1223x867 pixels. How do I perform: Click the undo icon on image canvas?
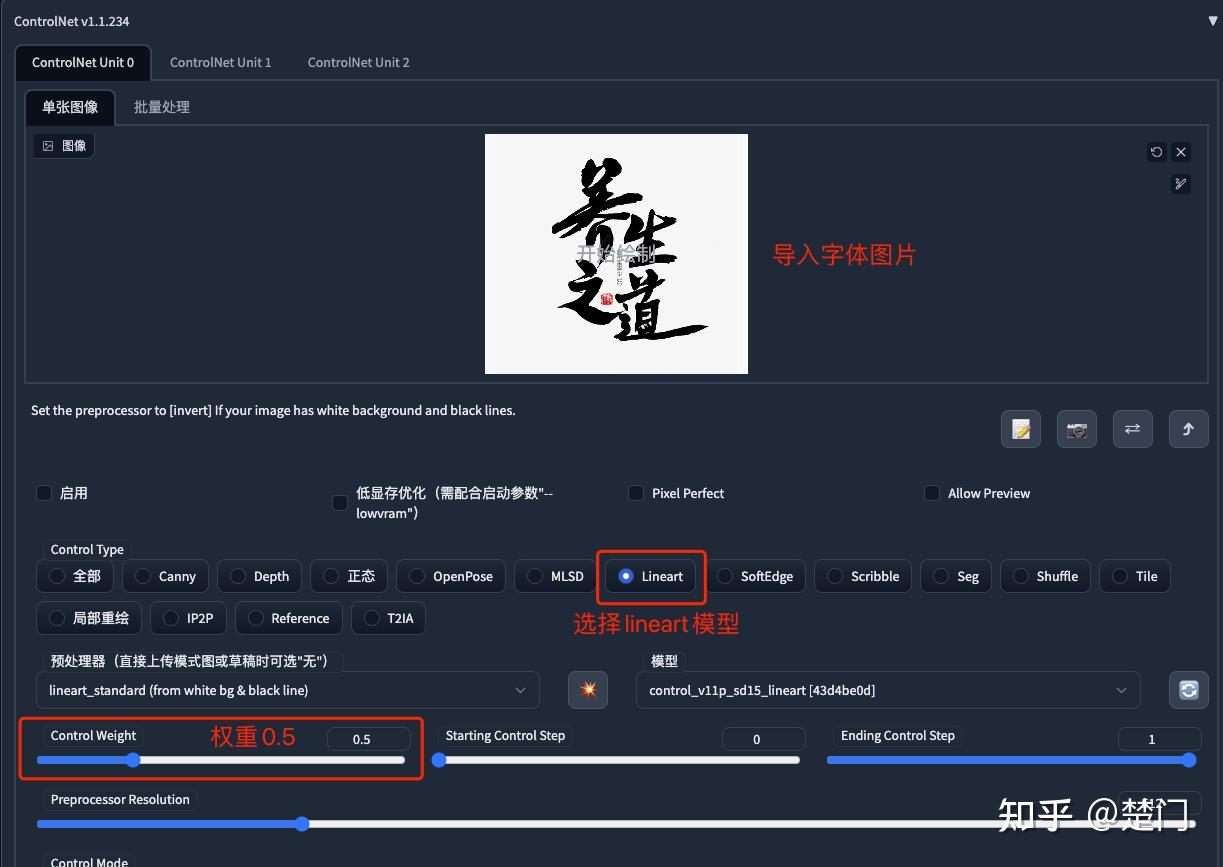1157,152
